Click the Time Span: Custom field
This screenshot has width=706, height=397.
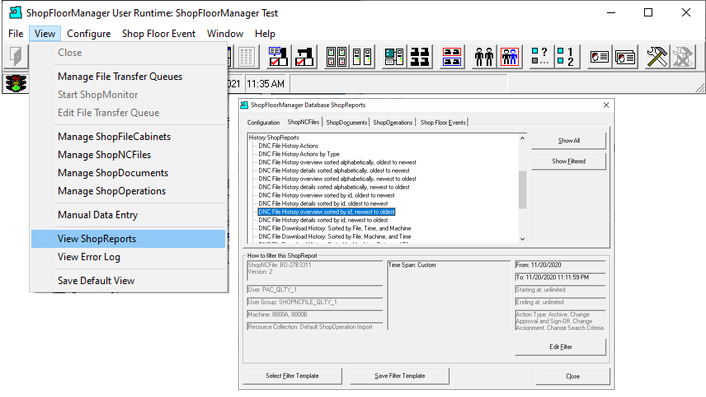(x=448, y=295)
